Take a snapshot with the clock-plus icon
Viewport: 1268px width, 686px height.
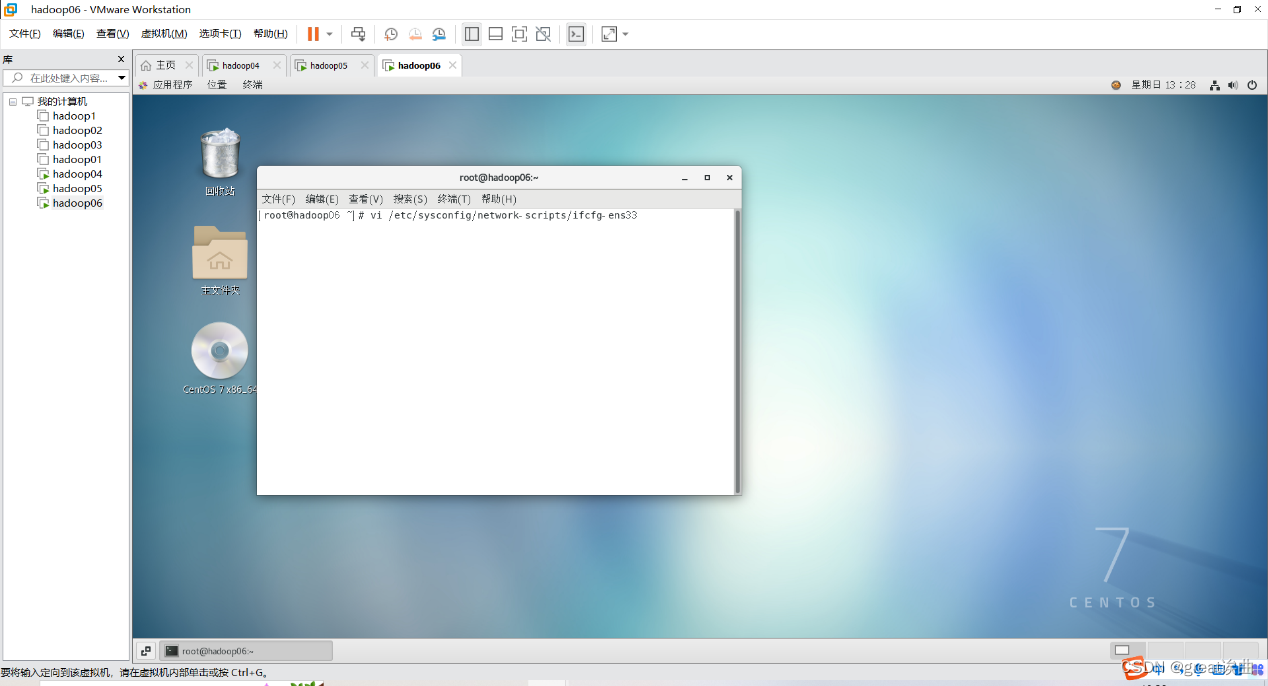point(391,34)
